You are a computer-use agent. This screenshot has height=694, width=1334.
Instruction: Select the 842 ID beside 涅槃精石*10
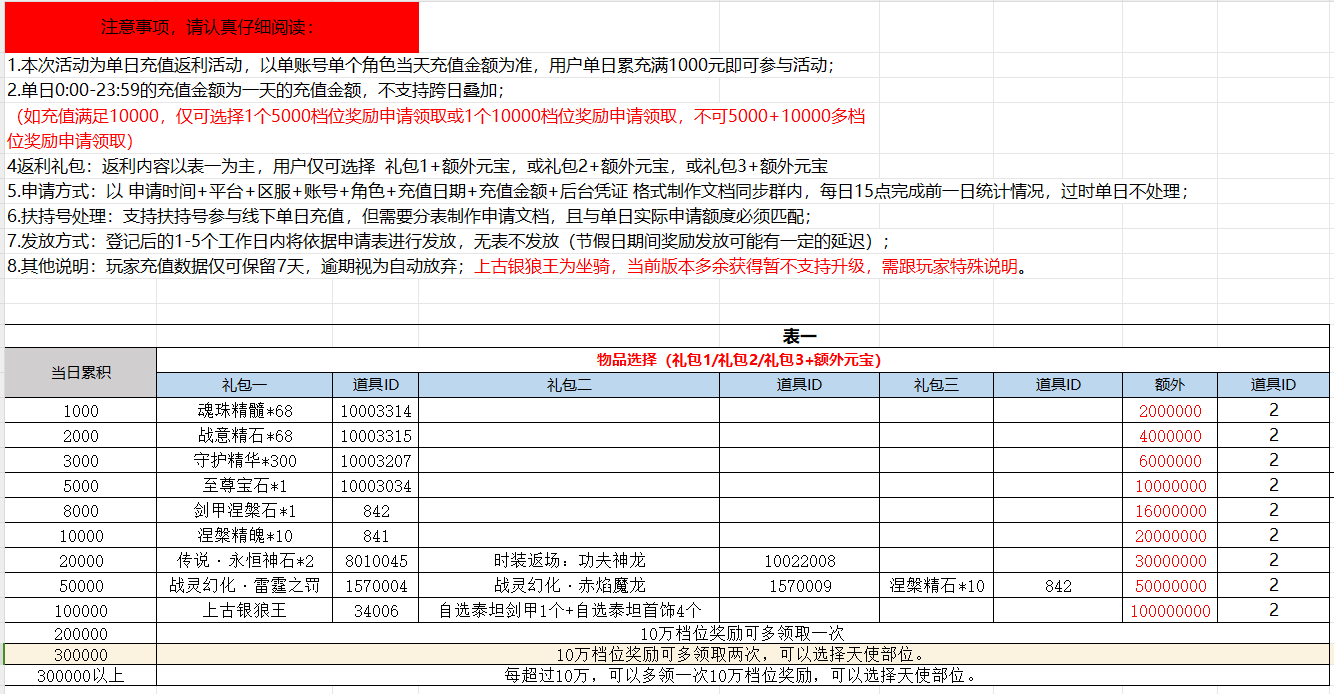pos(1058,585)
